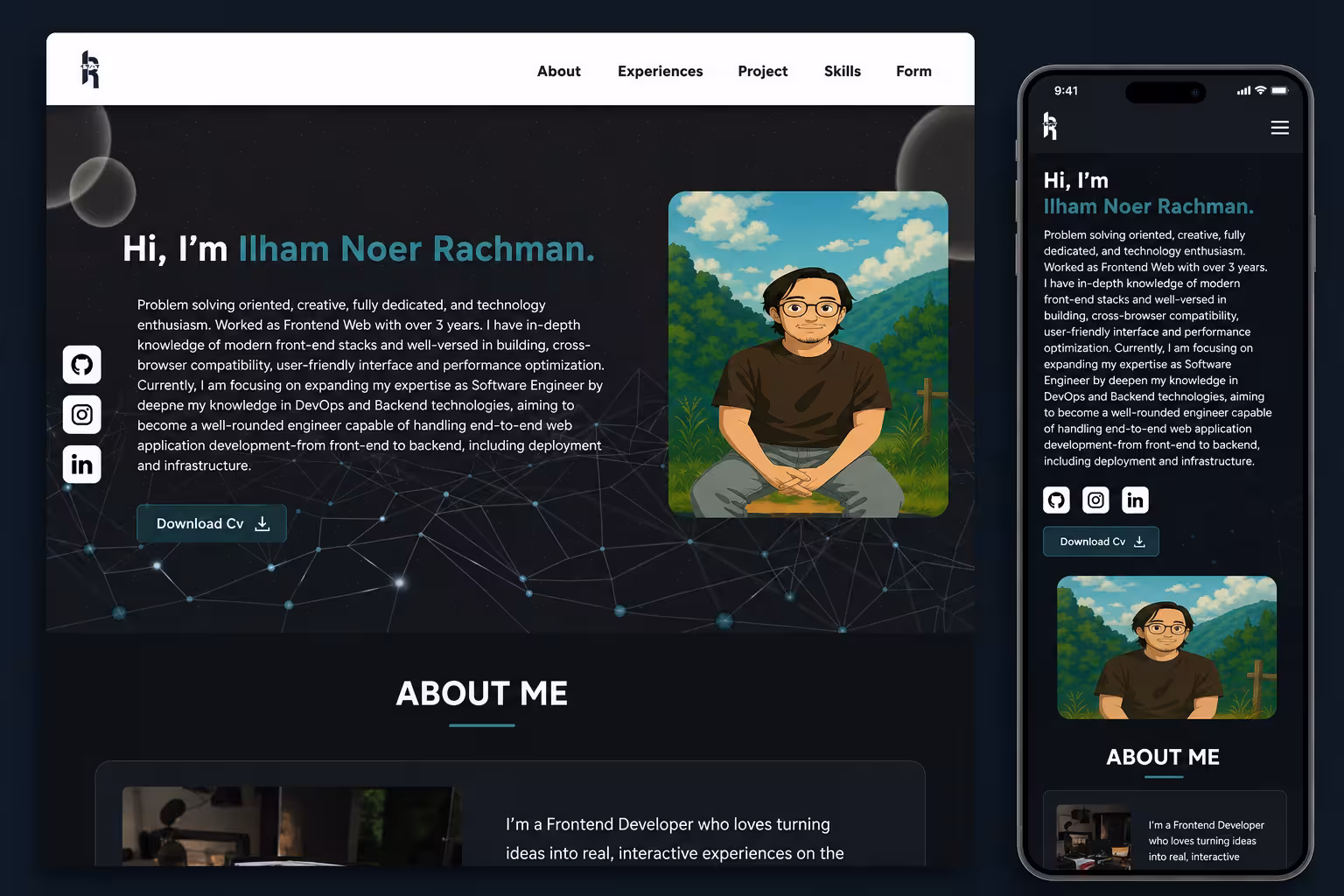The image size is (1344, 896).
Task: Click the desktop Download Cv button
Action: point(212,523)
